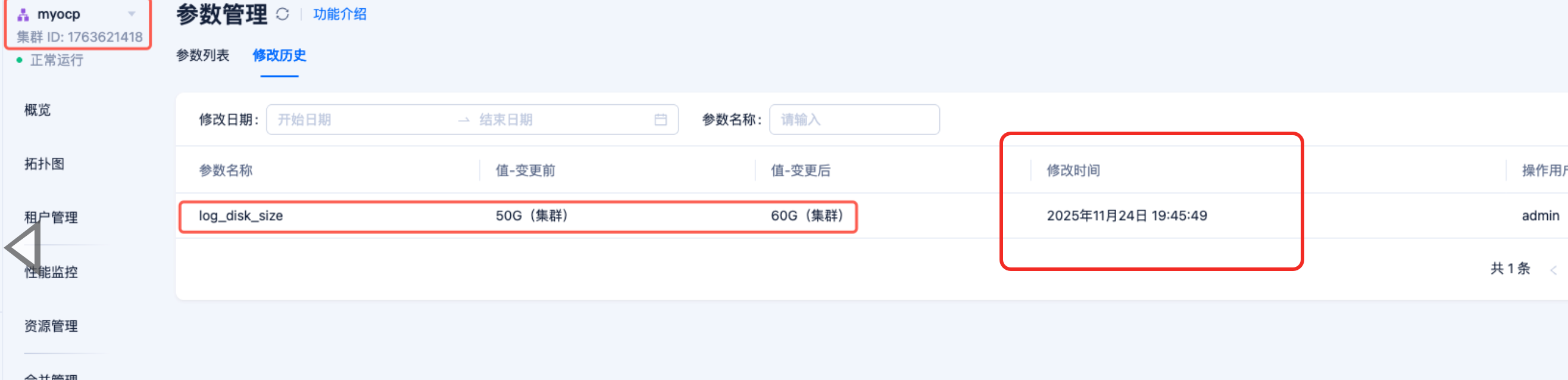Open 资源管理 sidebar item
The image size is (1568, 380).
tap(51, 326)
